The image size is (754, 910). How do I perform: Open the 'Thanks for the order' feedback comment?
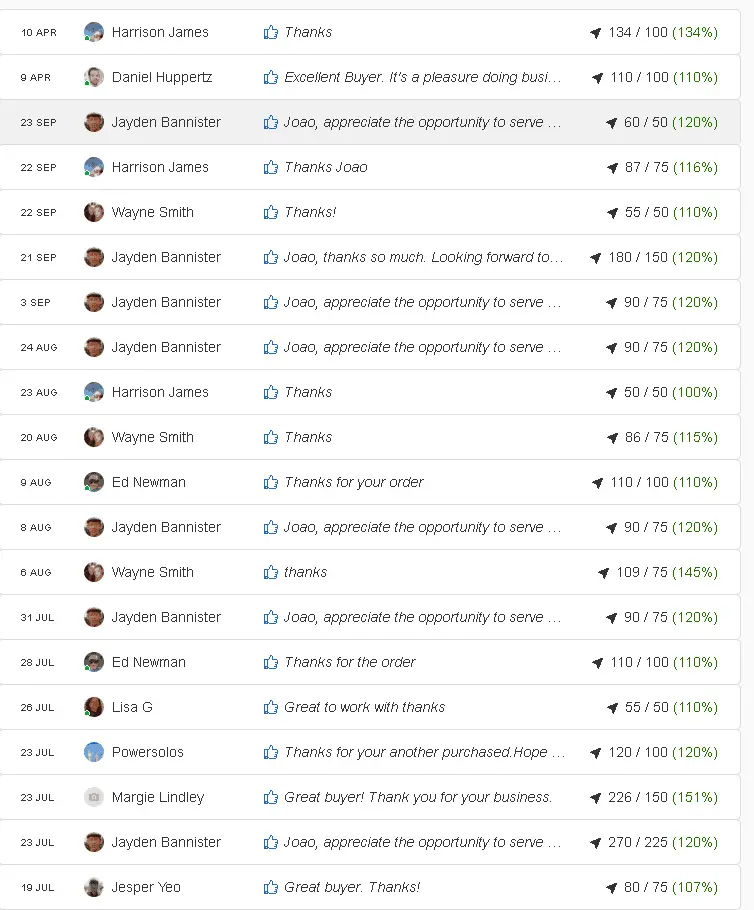pyautogui.click(x=350, y=662)
